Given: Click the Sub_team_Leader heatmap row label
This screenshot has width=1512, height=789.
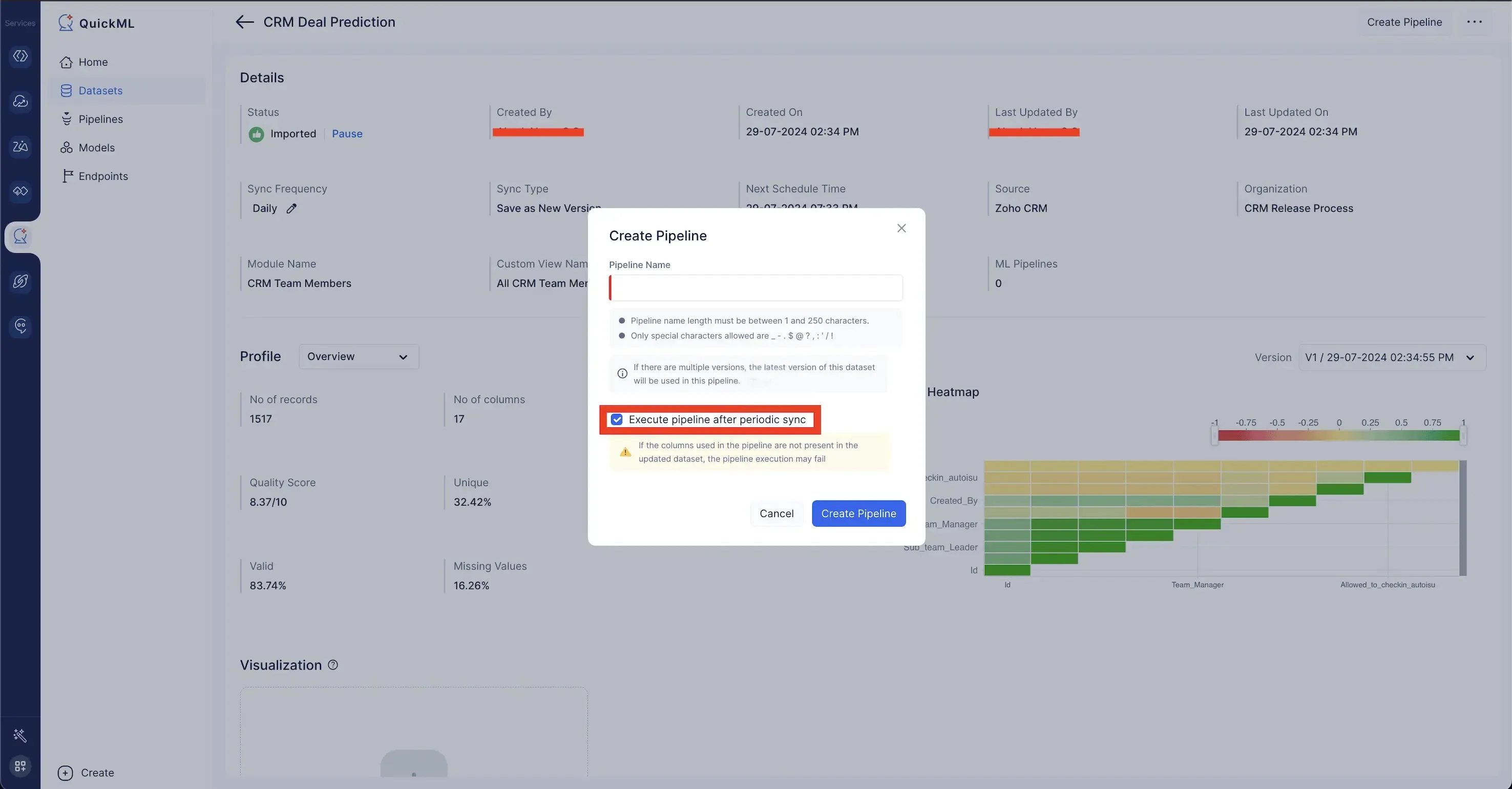Looking at the screenshot, I should pyautogui.click(x=940, y=547).
